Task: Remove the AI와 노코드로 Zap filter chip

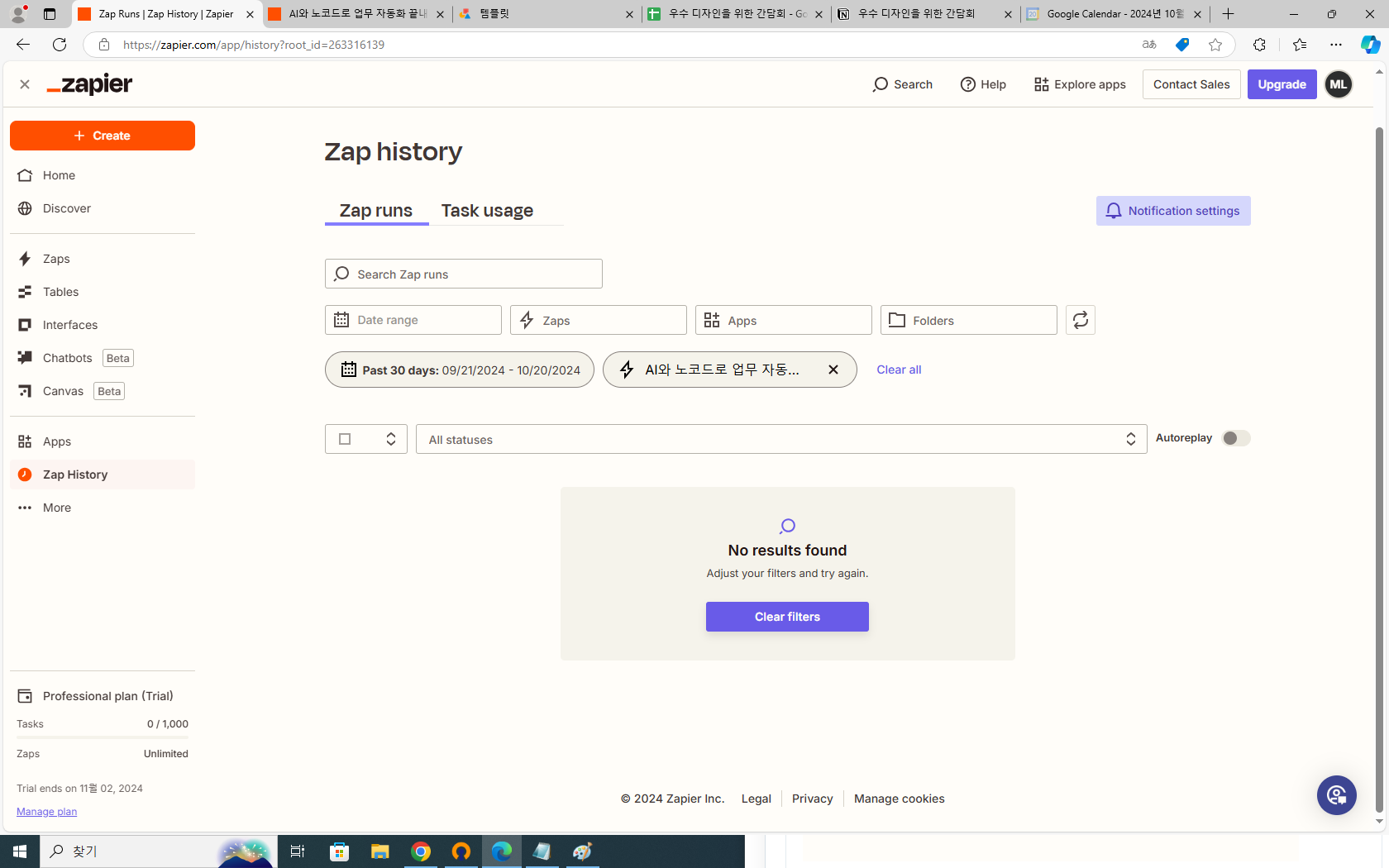Action: click(833, 370)
